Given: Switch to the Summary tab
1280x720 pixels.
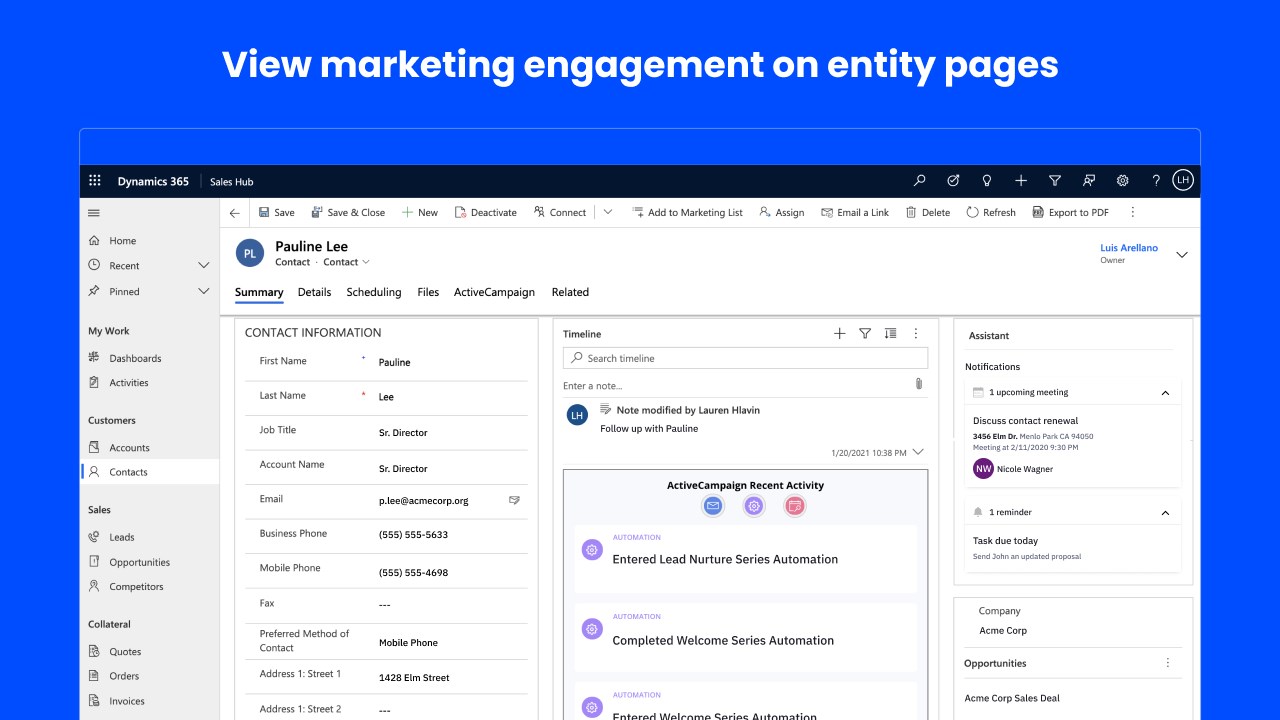Looking at the screenshot, I should 259,292.
